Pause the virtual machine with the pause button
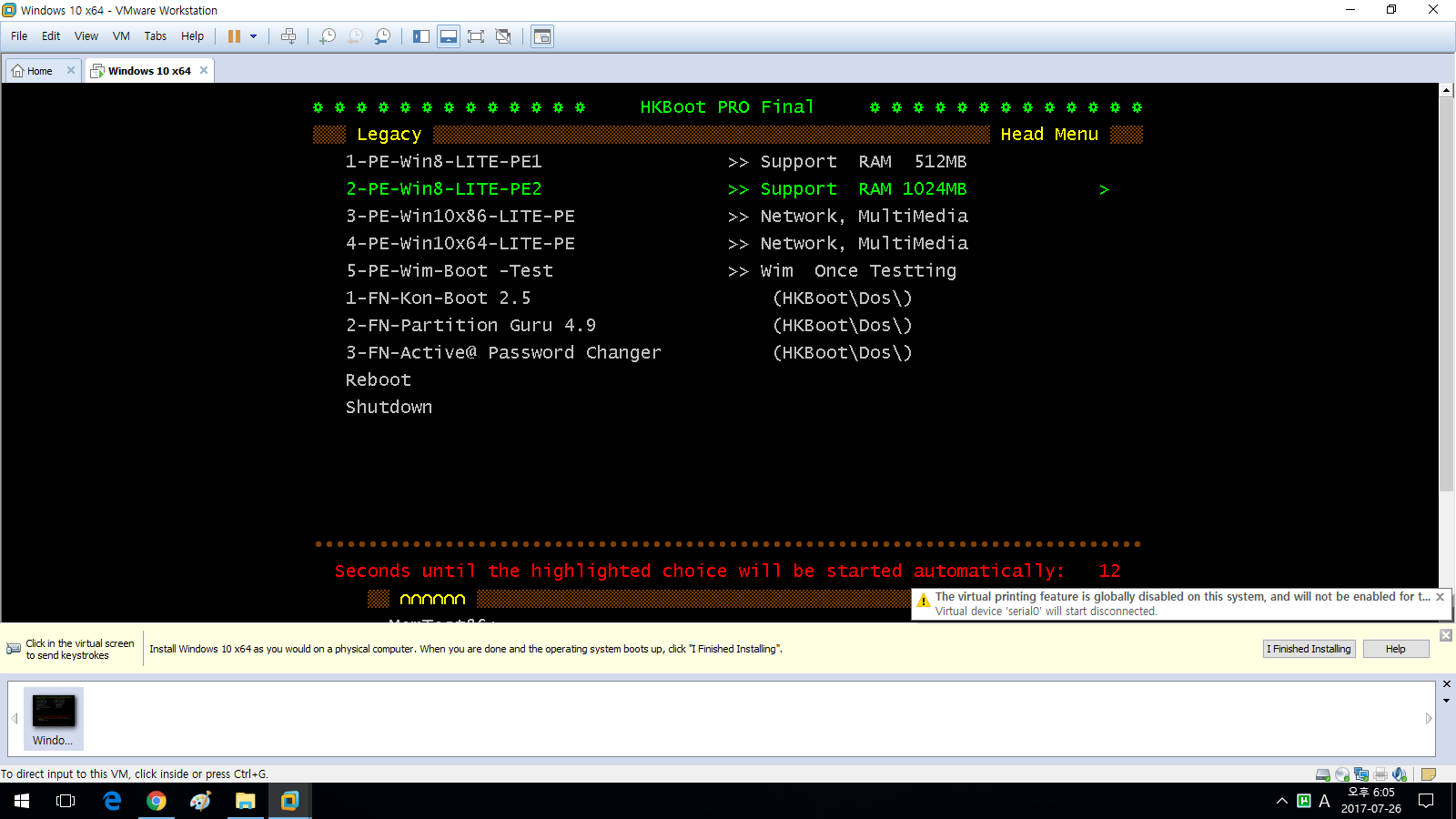 pyautogui.click(x=234, y=36)
